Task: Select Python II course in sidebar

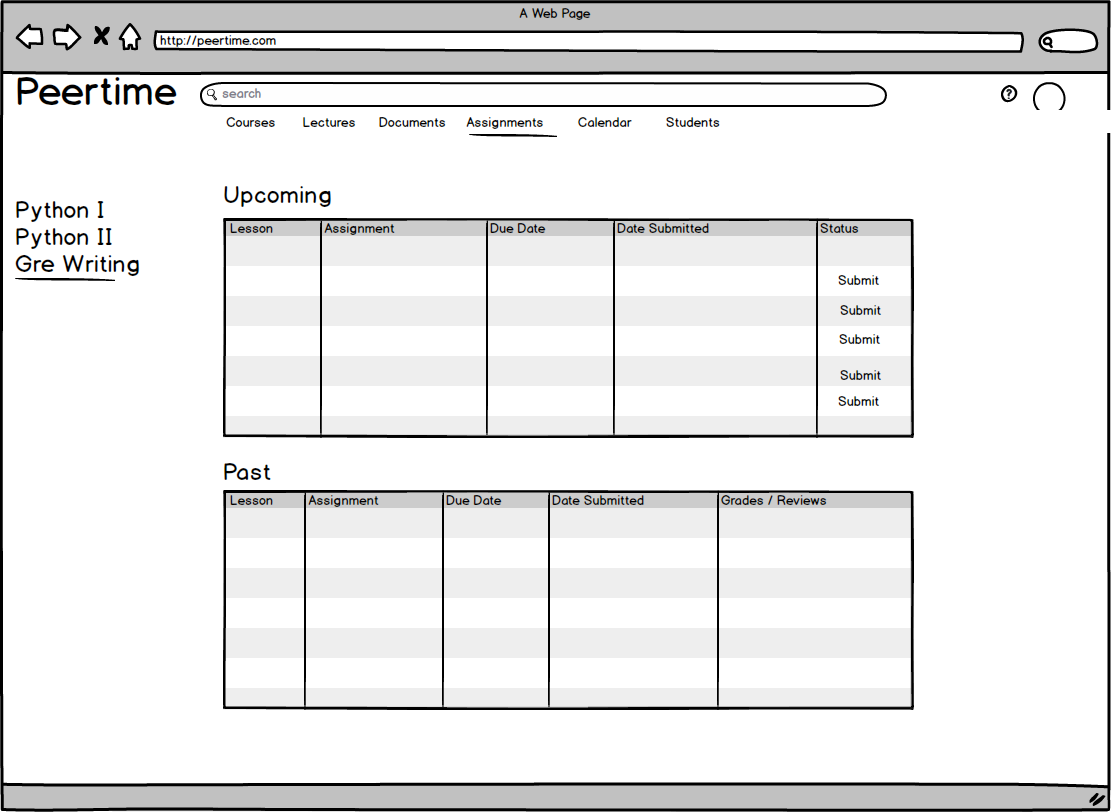Action: pos(64,238)
